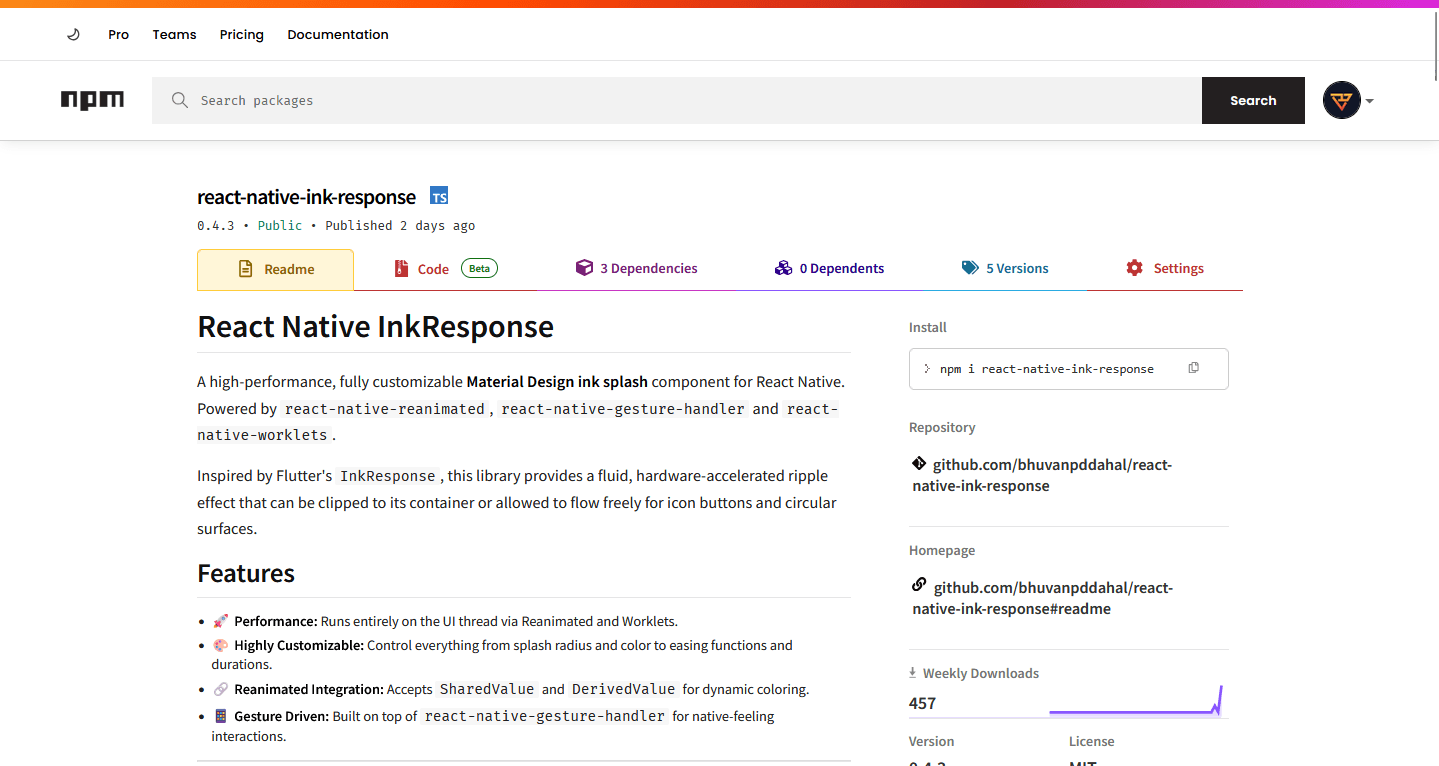Go to the Pricing page
The height and width of the screenshot is (766, 1439).
click(x=242, y=34)
